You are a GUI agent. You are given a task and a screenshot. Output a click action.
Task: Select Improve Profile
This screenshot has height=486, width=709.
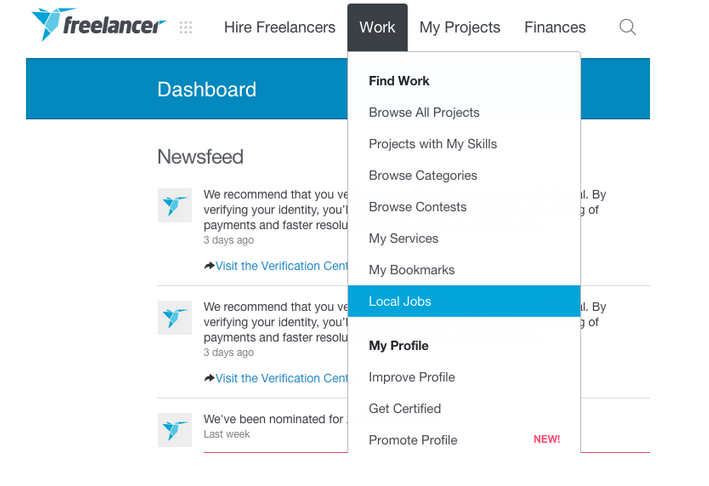point(411,377)
